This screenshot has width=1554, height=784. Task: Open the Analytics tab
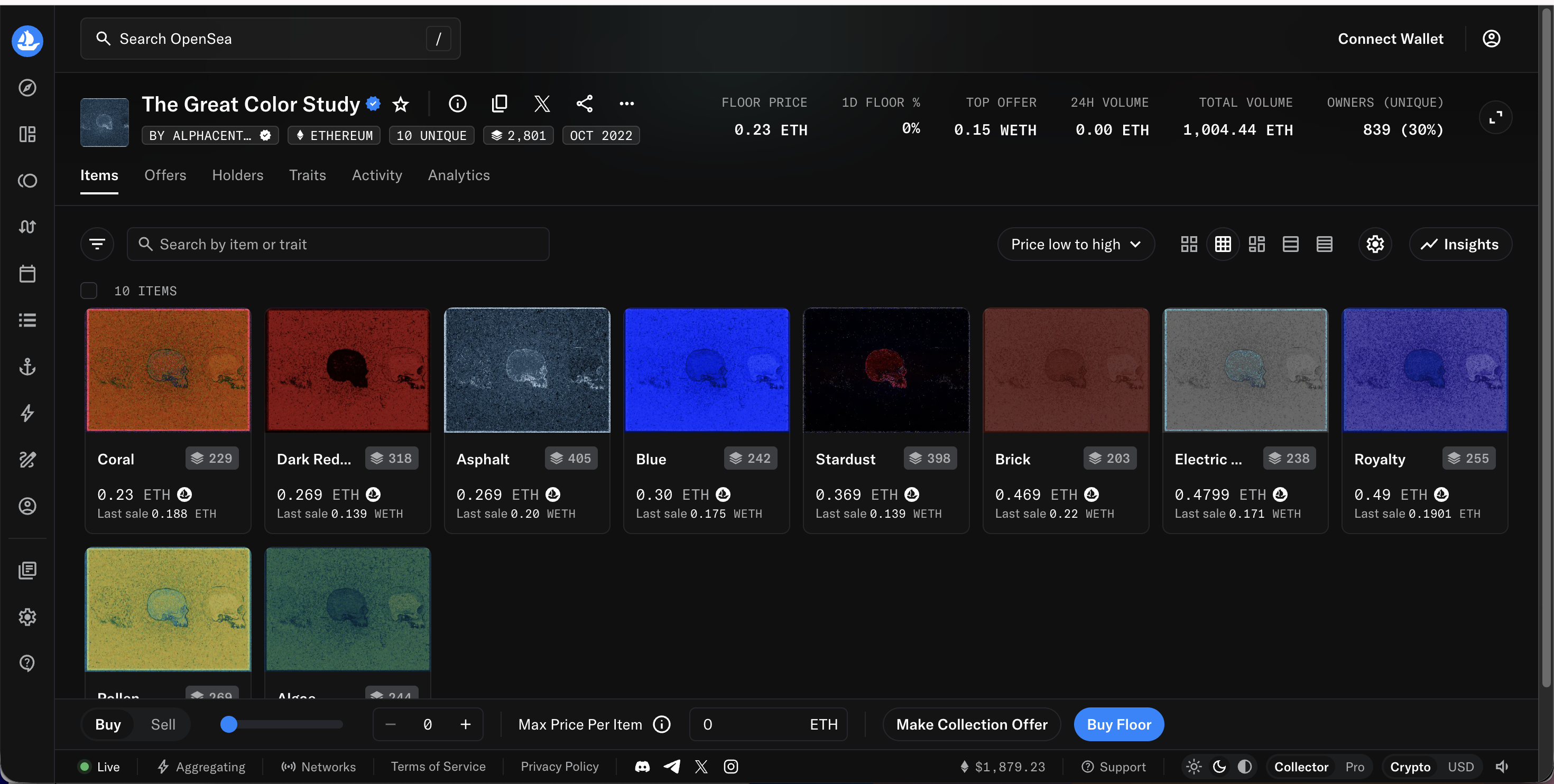[x=458, y=175]
